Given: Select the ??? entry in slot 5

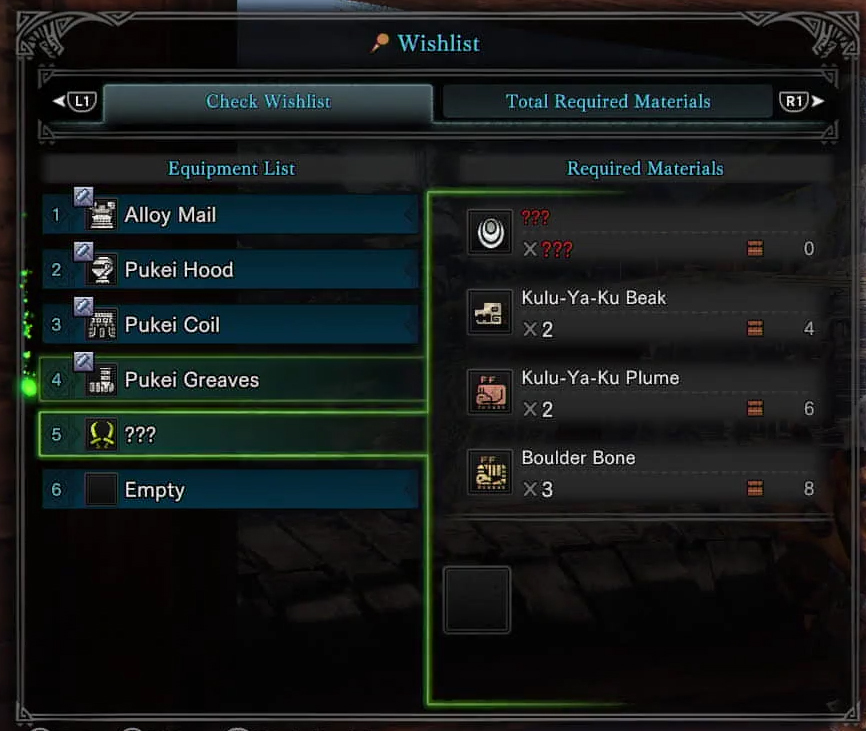Looking at the screenshot, I should [232, 435].
